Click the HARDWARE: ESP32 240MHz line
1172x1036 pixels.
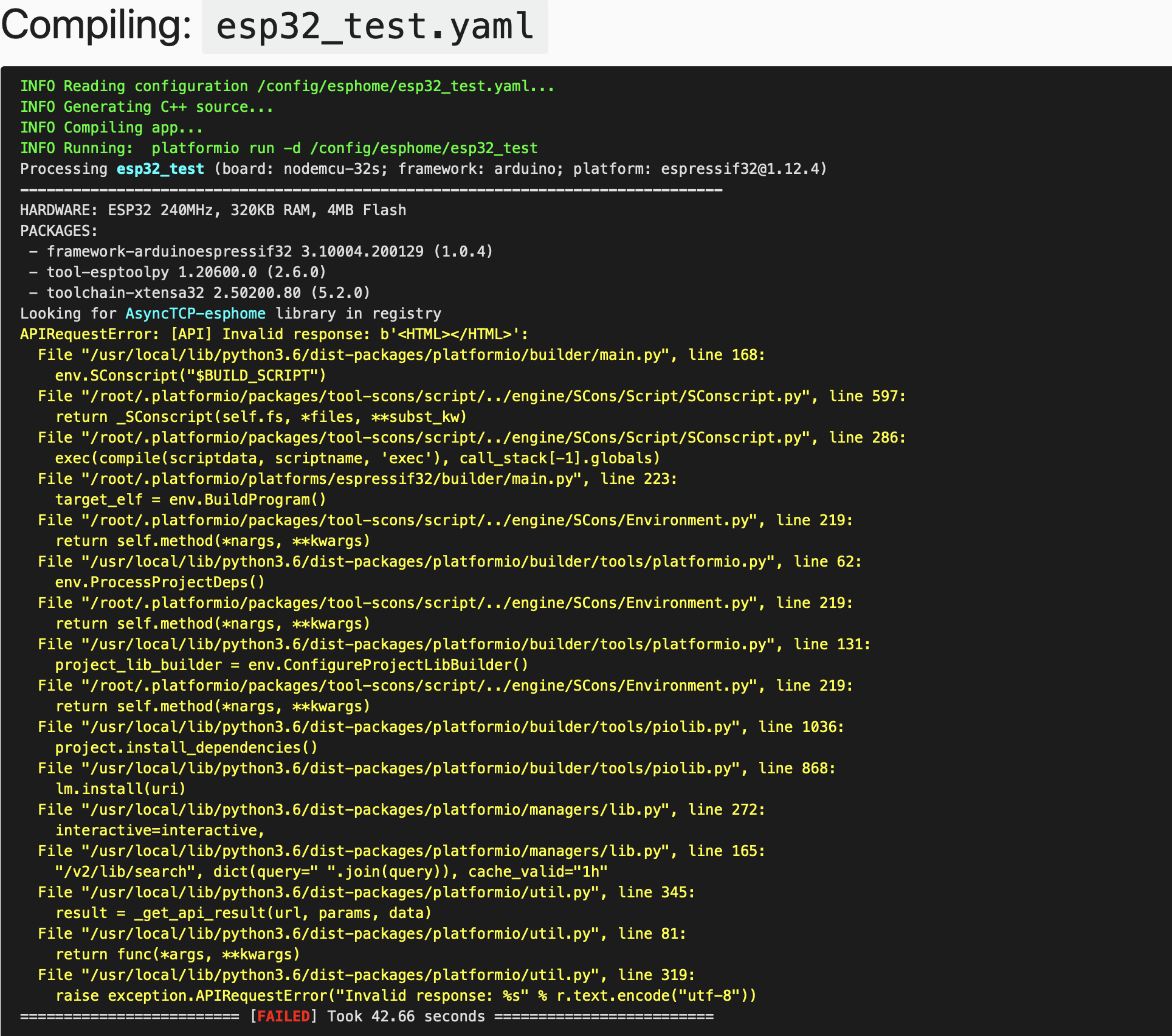point(213,210)
